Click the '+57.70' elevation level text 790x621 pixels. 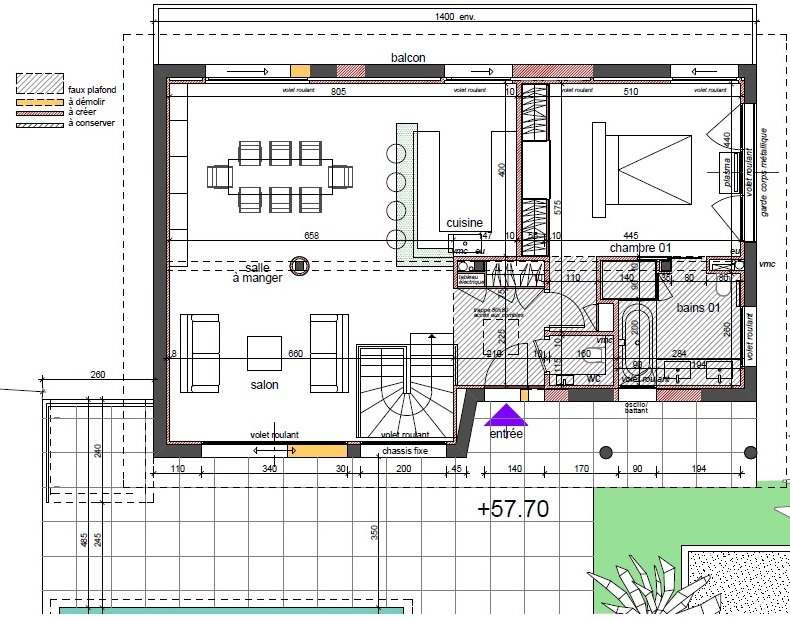[513, 508]
